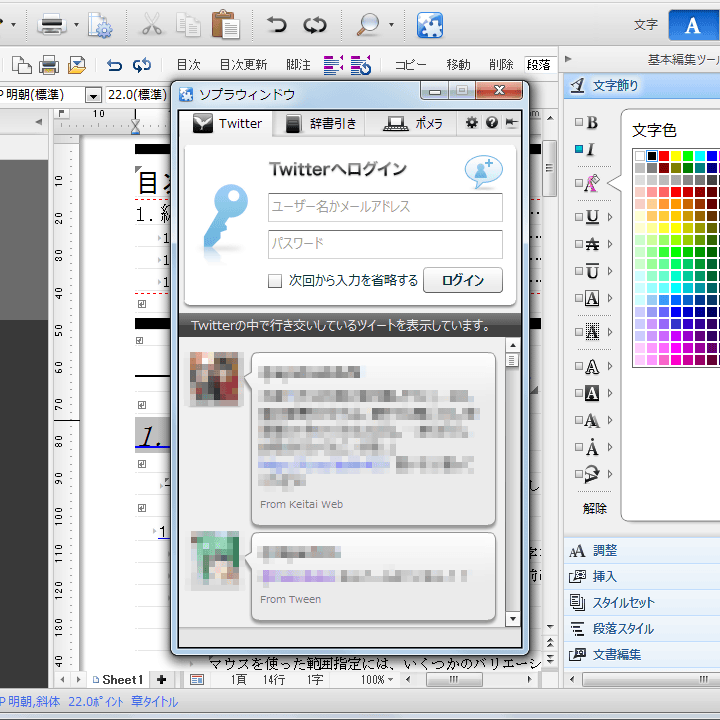Open the print icon dropdown arrow
The image size is (720, 720).
tap(76, 25)
